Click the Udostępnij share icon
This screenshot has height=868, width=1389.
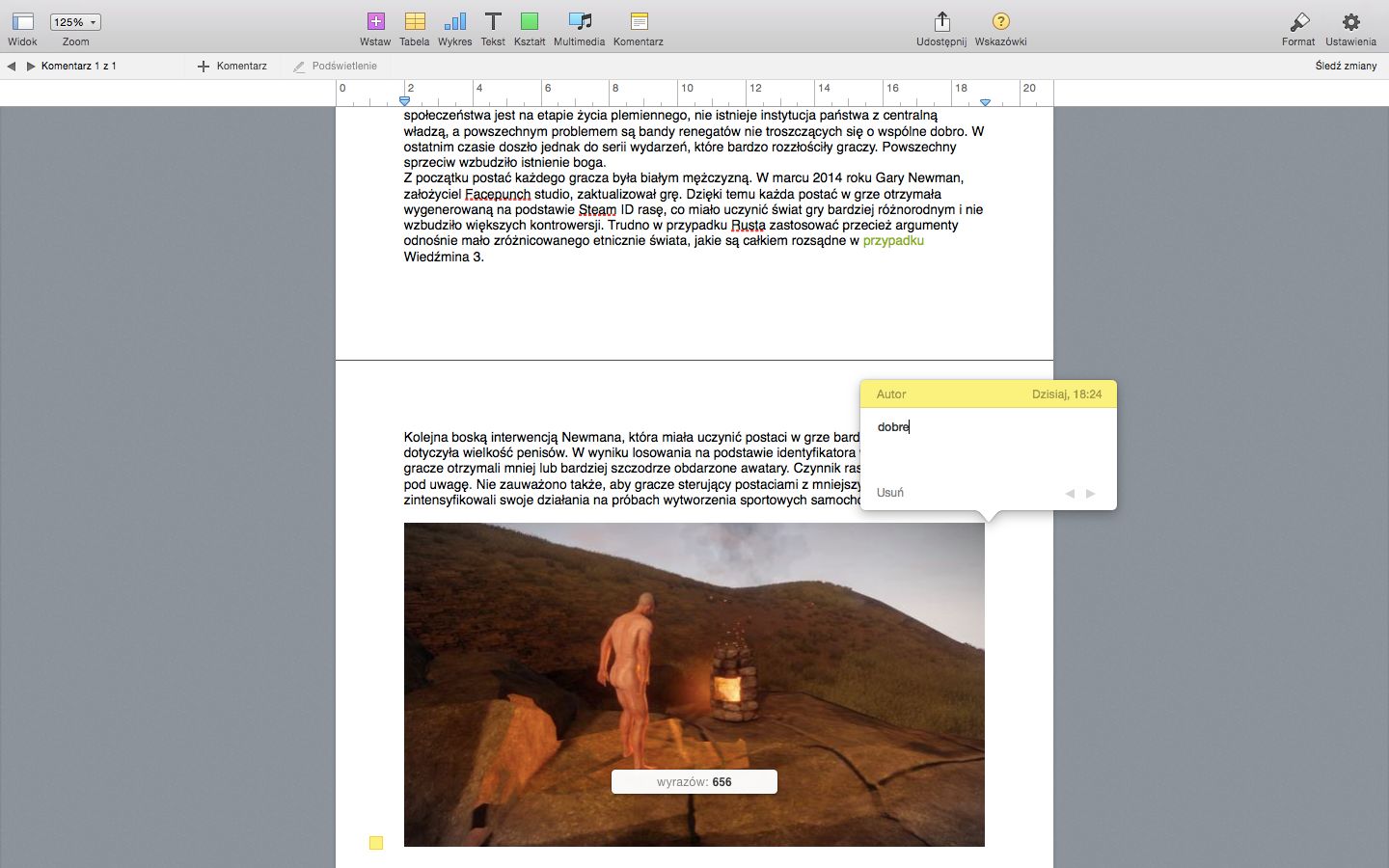[941, 21]
